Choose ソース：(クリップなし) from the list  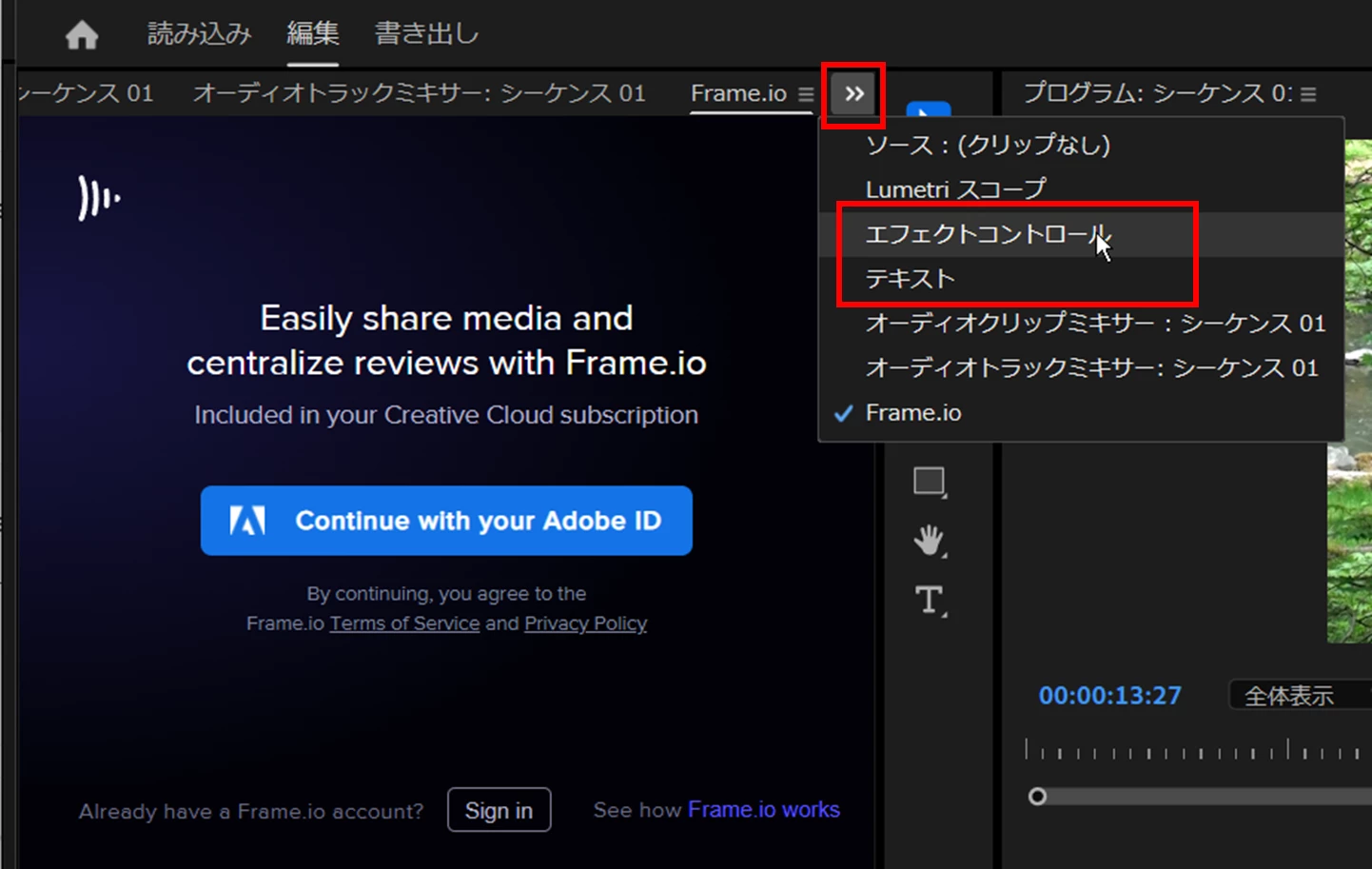click(x=1081, y=145)
